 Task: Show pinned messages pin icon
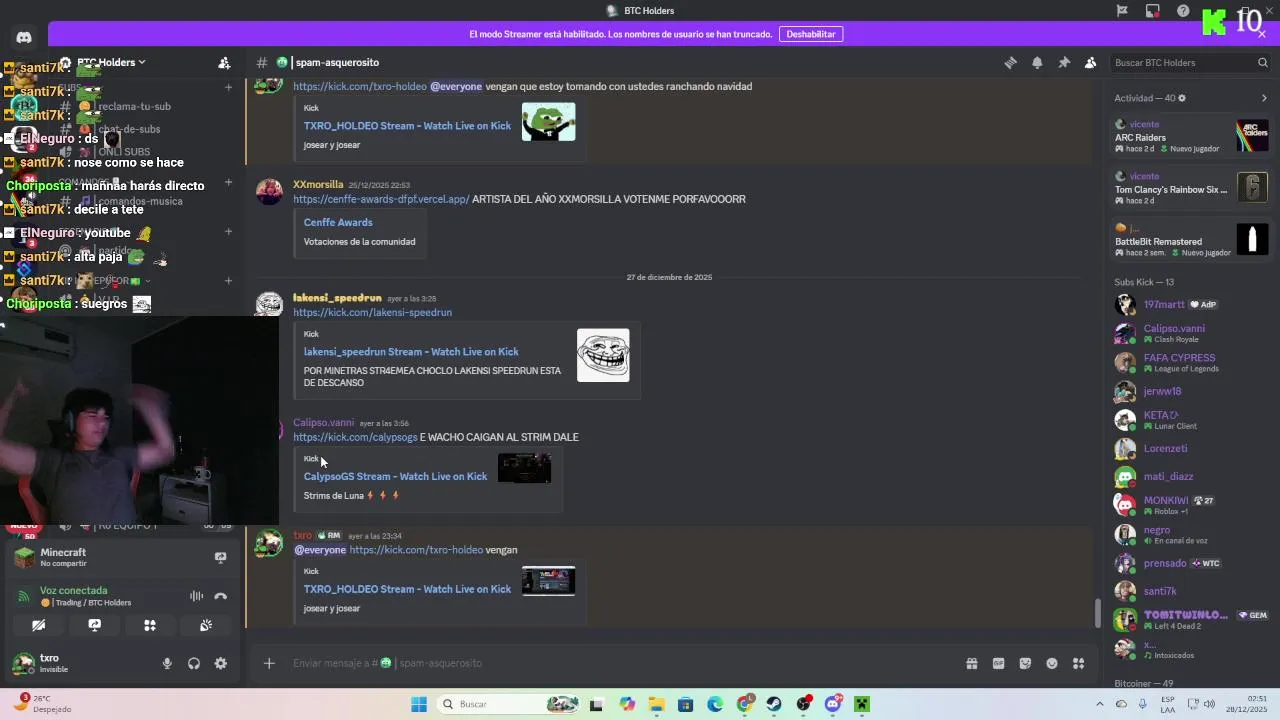tap(1064, 62)
